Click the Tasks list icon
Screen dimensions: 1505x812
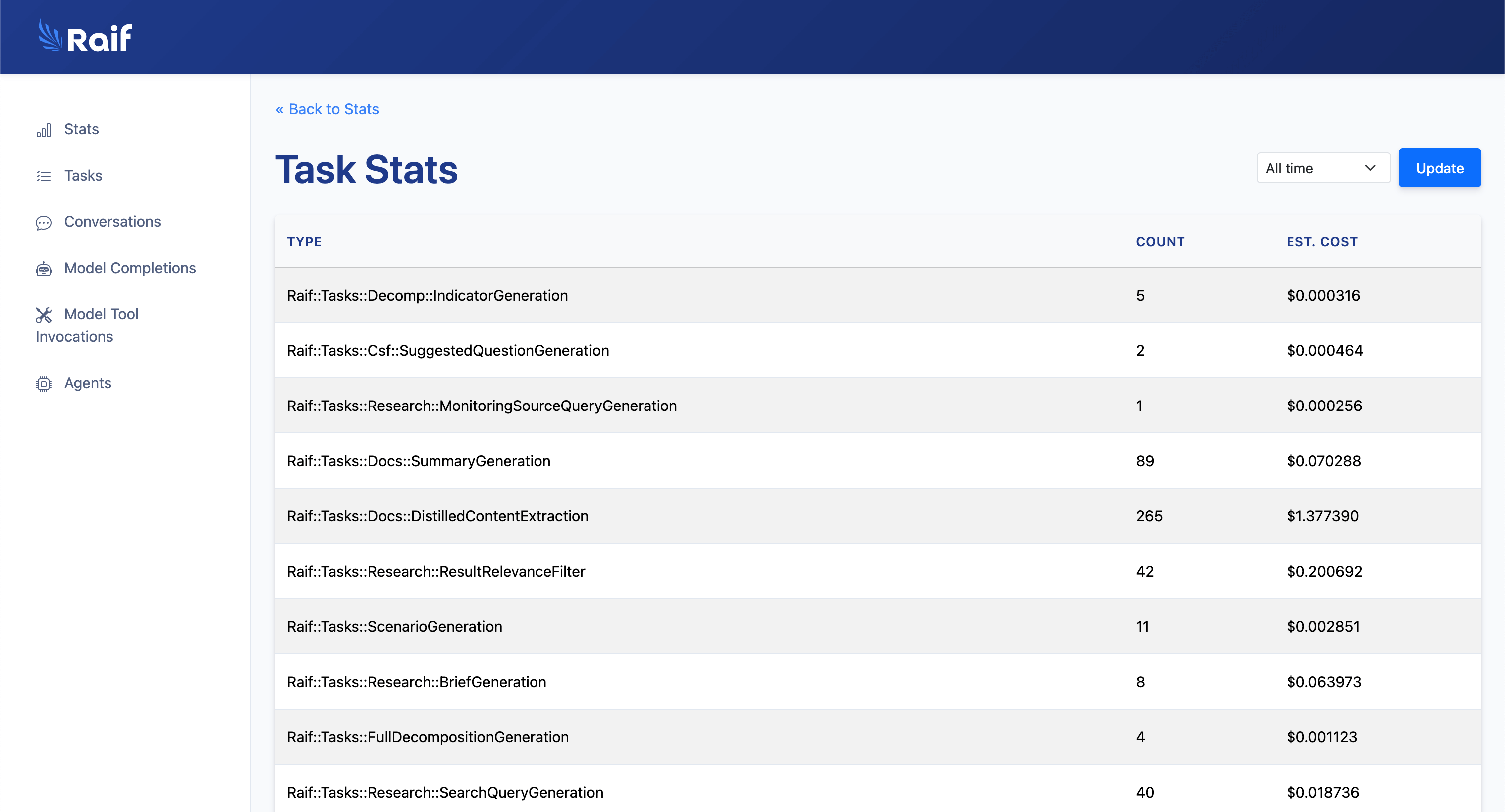tap(44, 176)
